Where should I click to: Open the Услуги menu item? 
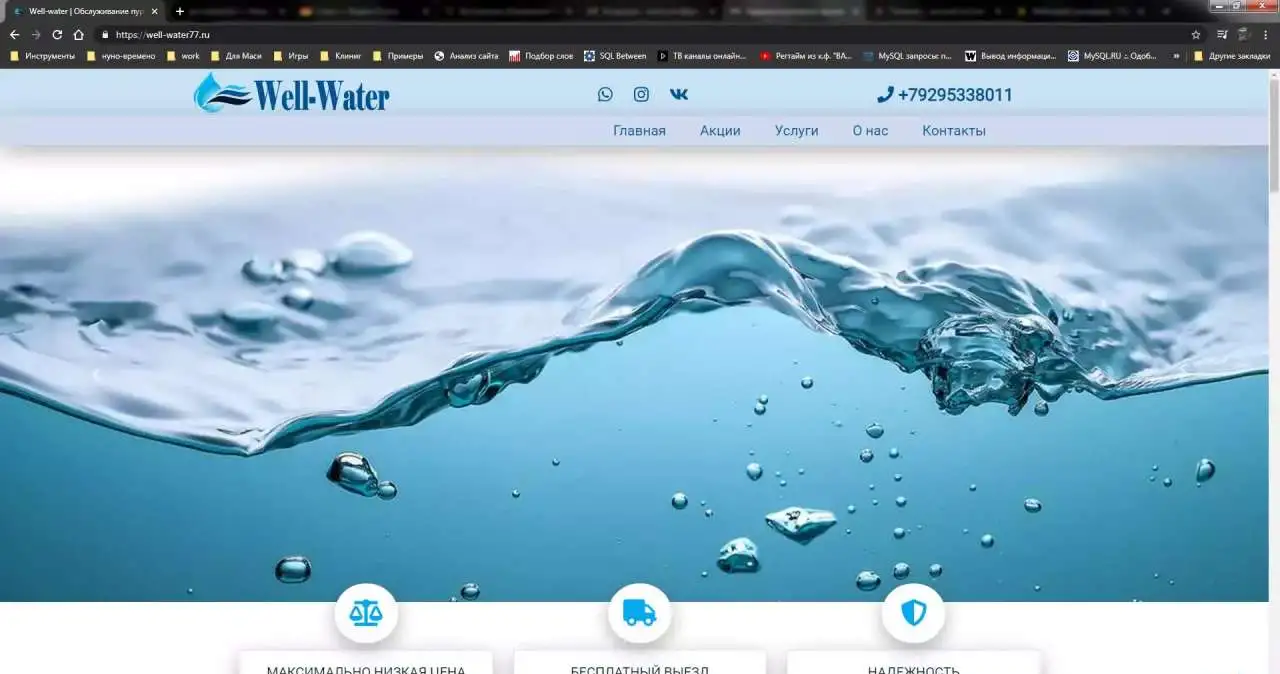[x=796, y=131]
